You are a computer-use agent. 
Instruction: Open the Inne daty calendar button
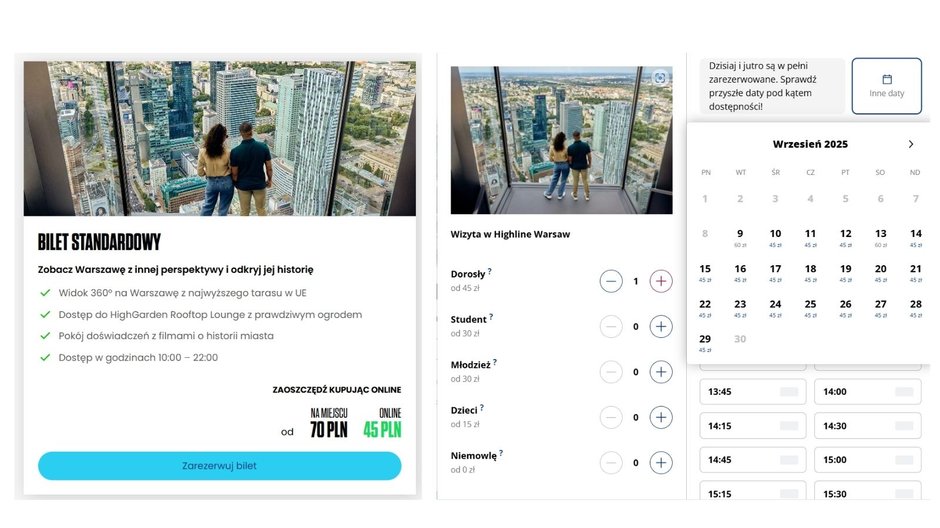click(x=887, y=86)
